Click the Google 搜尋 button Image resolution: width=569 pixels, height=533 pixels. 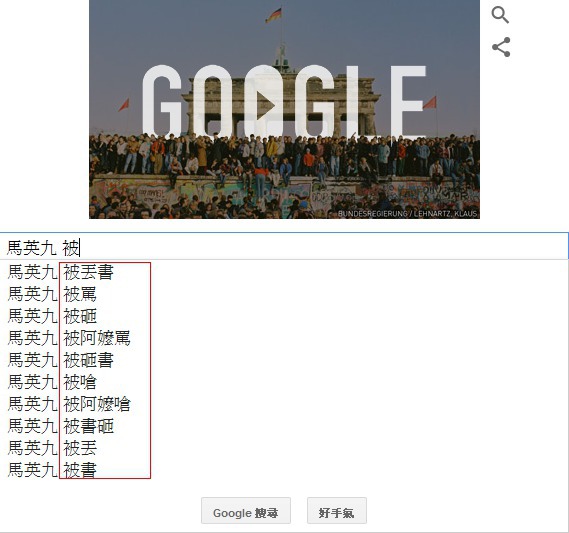(246, 511)
